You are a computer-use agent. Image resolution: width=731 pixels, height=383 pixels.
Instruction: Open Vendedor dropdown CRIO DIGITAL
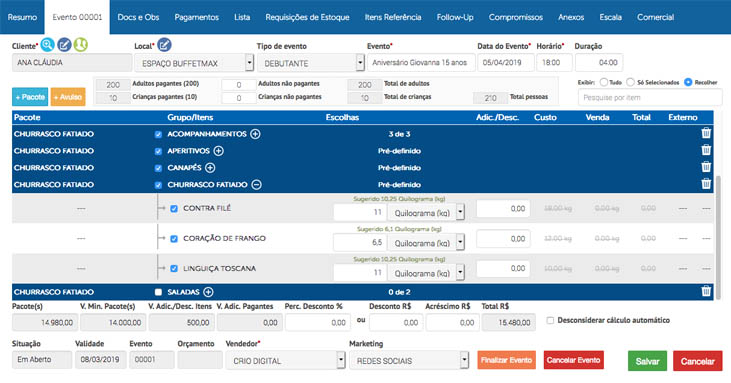point(285,361)
